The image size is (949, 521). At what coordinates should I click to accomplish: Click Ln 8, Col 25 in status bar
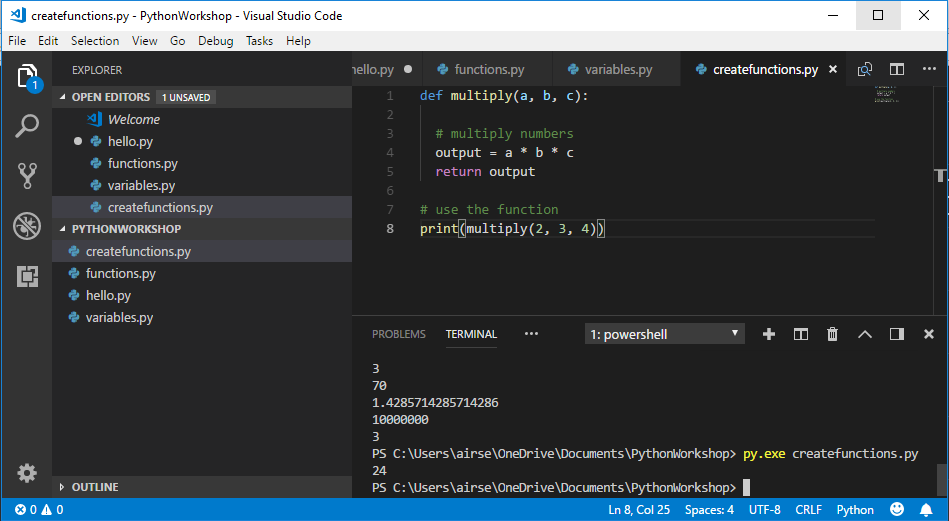tap(639, 510)
